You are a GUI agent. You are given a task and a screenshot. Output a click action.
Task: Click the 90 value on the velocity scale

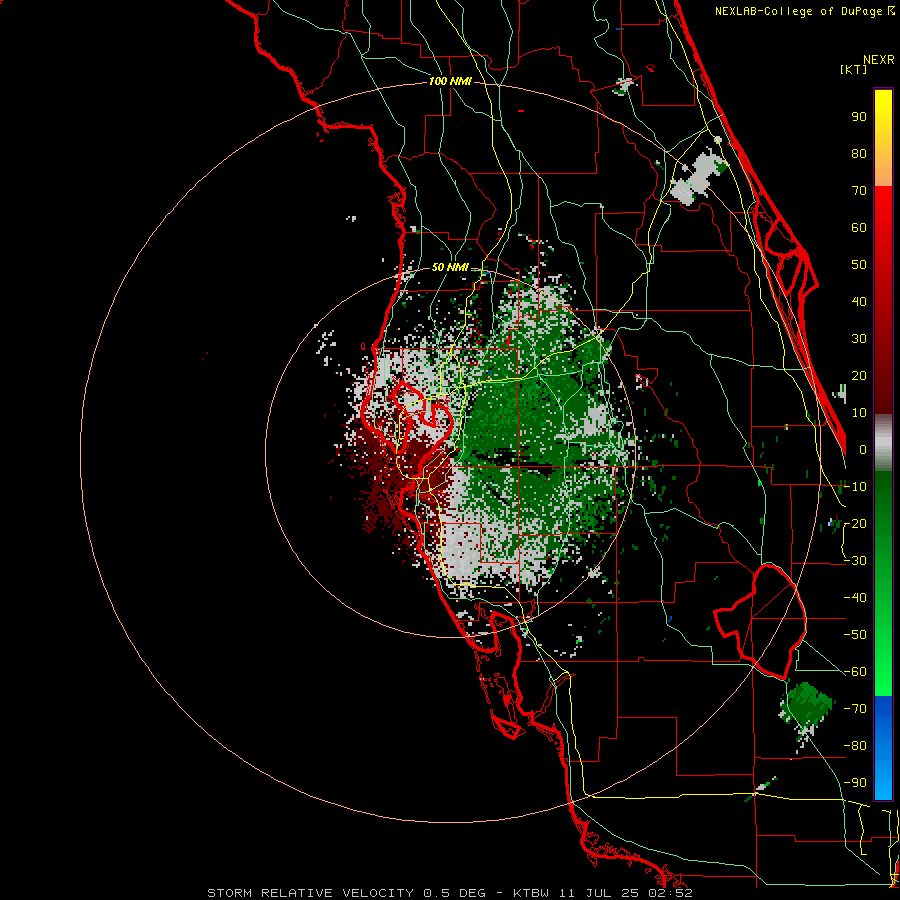(859, 117)
